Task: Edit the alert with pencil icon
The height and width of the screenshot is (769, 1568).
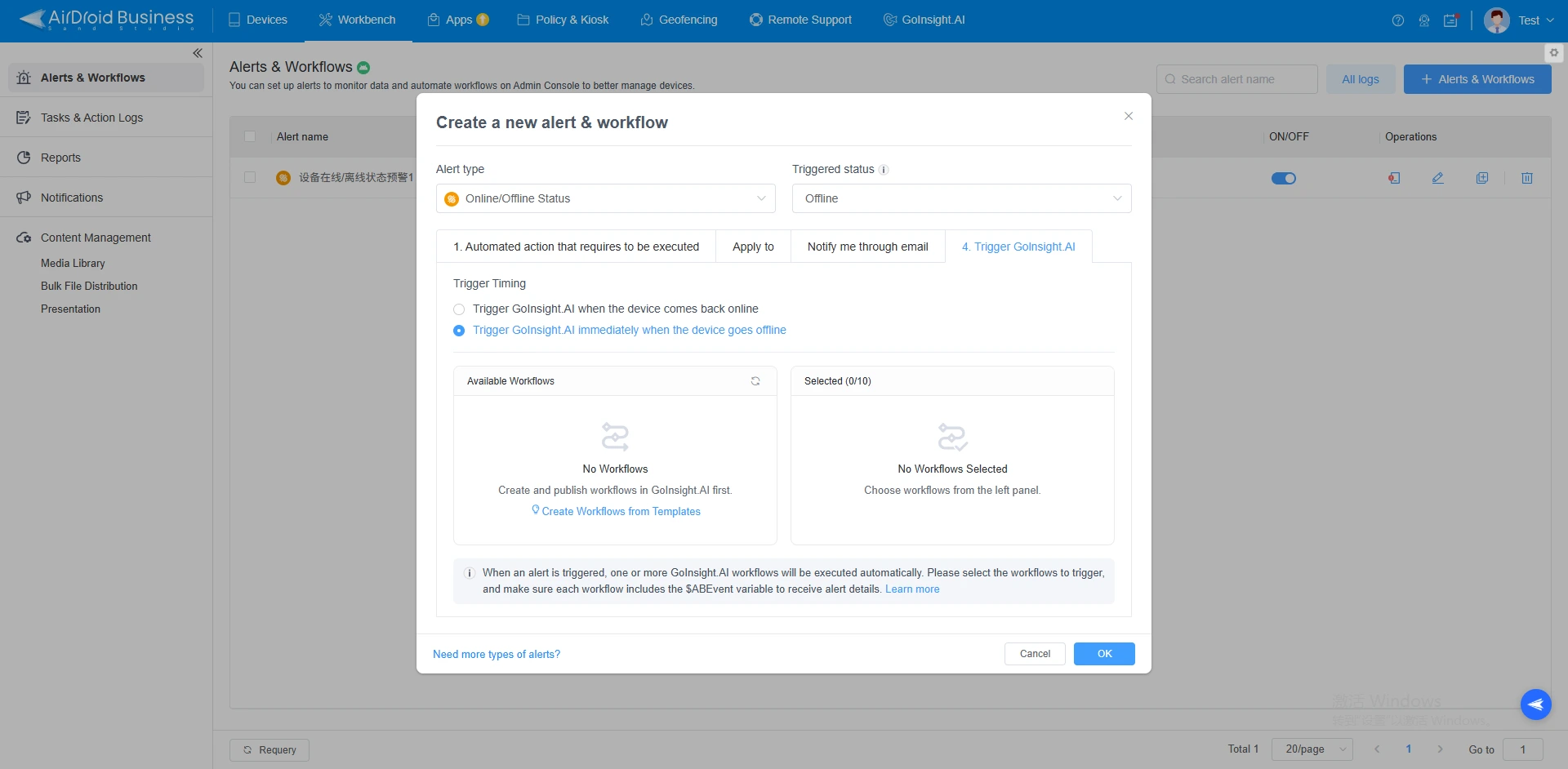Action: pos(1438,178)
